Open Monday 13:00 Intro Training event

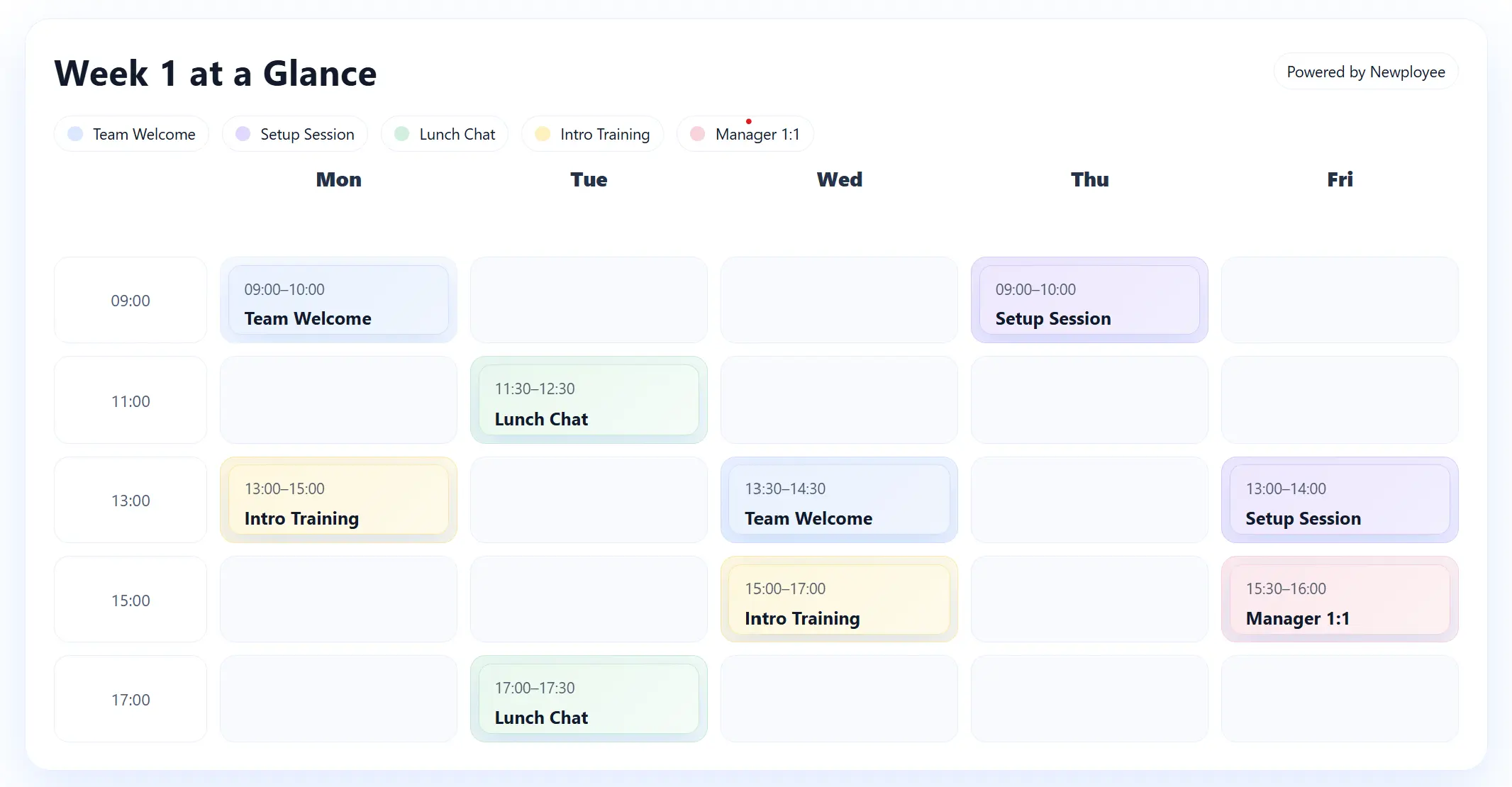(338, 501)
